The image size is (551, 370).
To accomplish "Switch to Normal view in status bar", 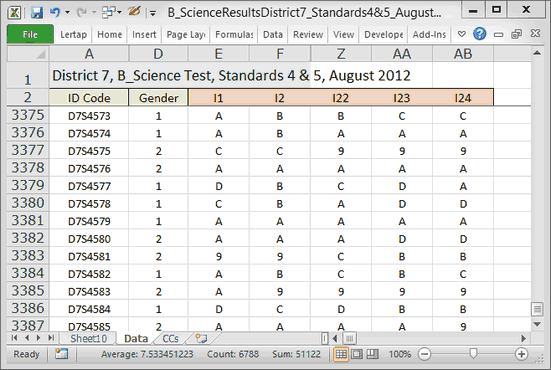I will click(341, 354).
